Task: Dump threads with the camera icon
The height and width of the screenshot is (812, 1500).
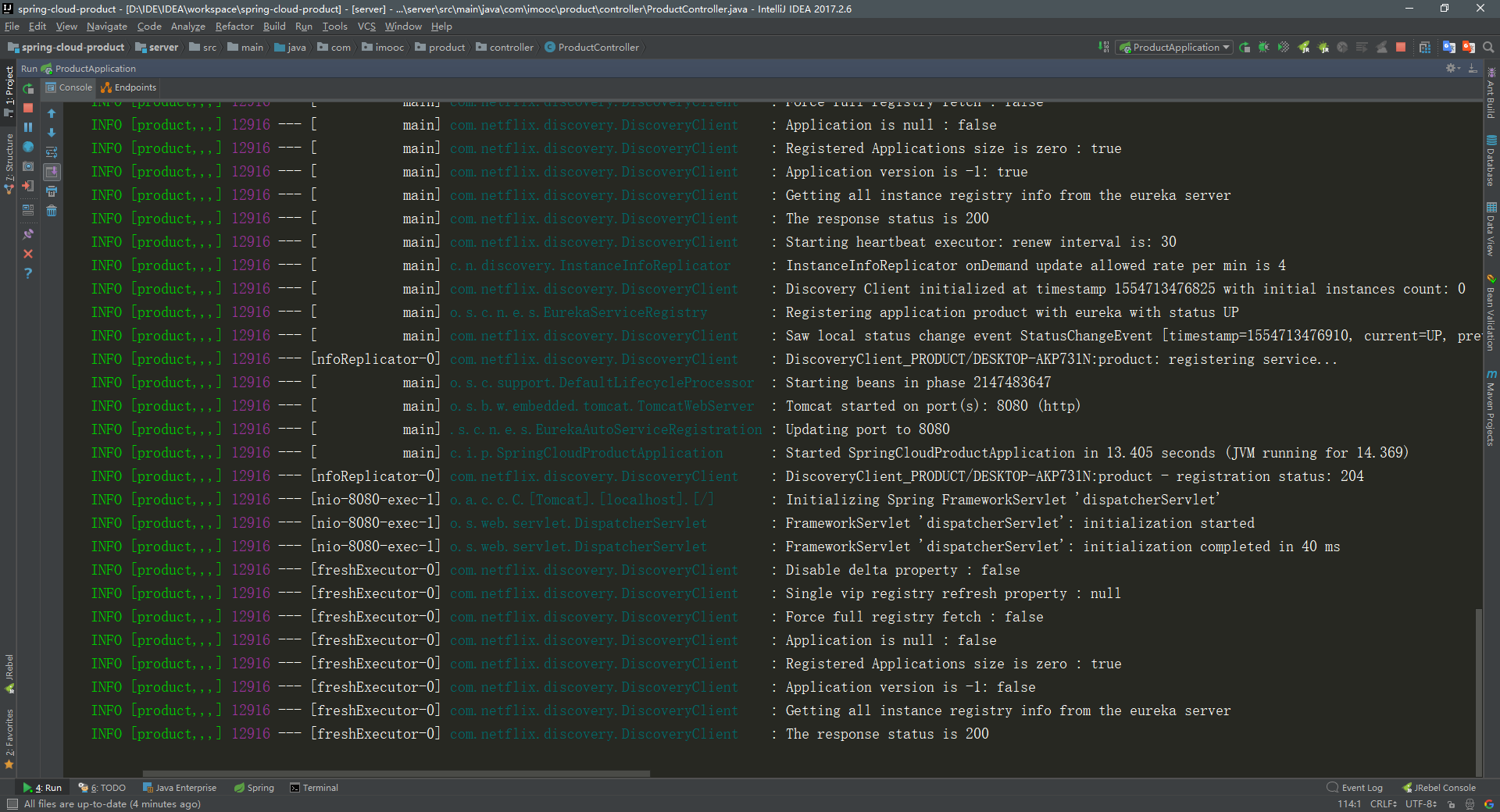Action: coord(28,166)
